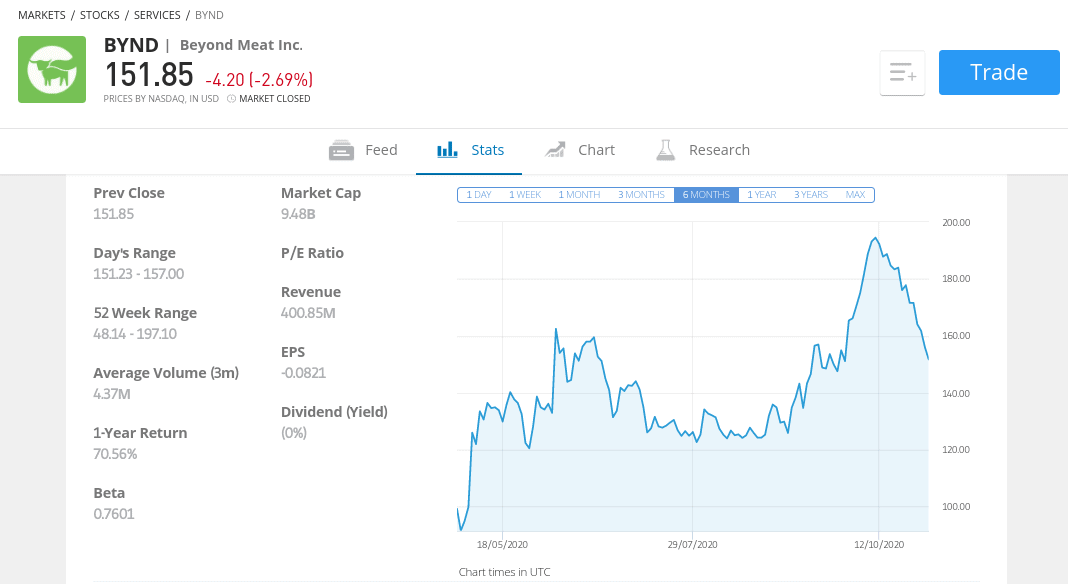Open the Feed tab

[363, 150]
